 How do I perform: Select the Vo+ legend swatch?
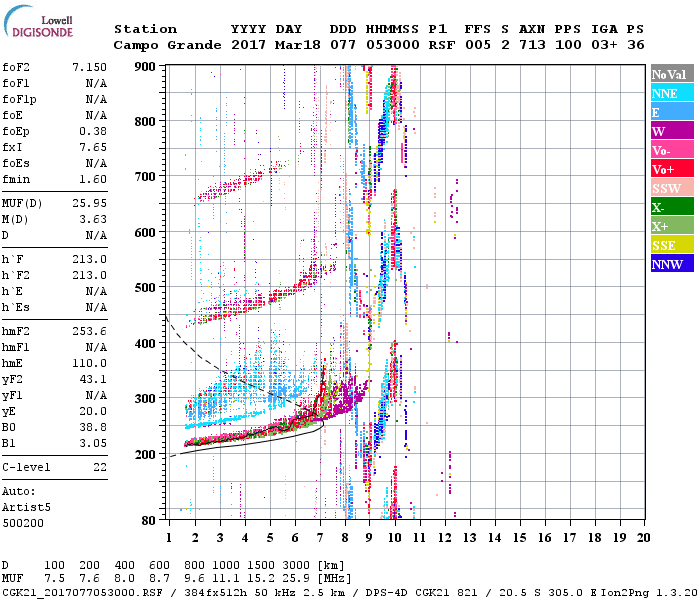pos(672,169)
